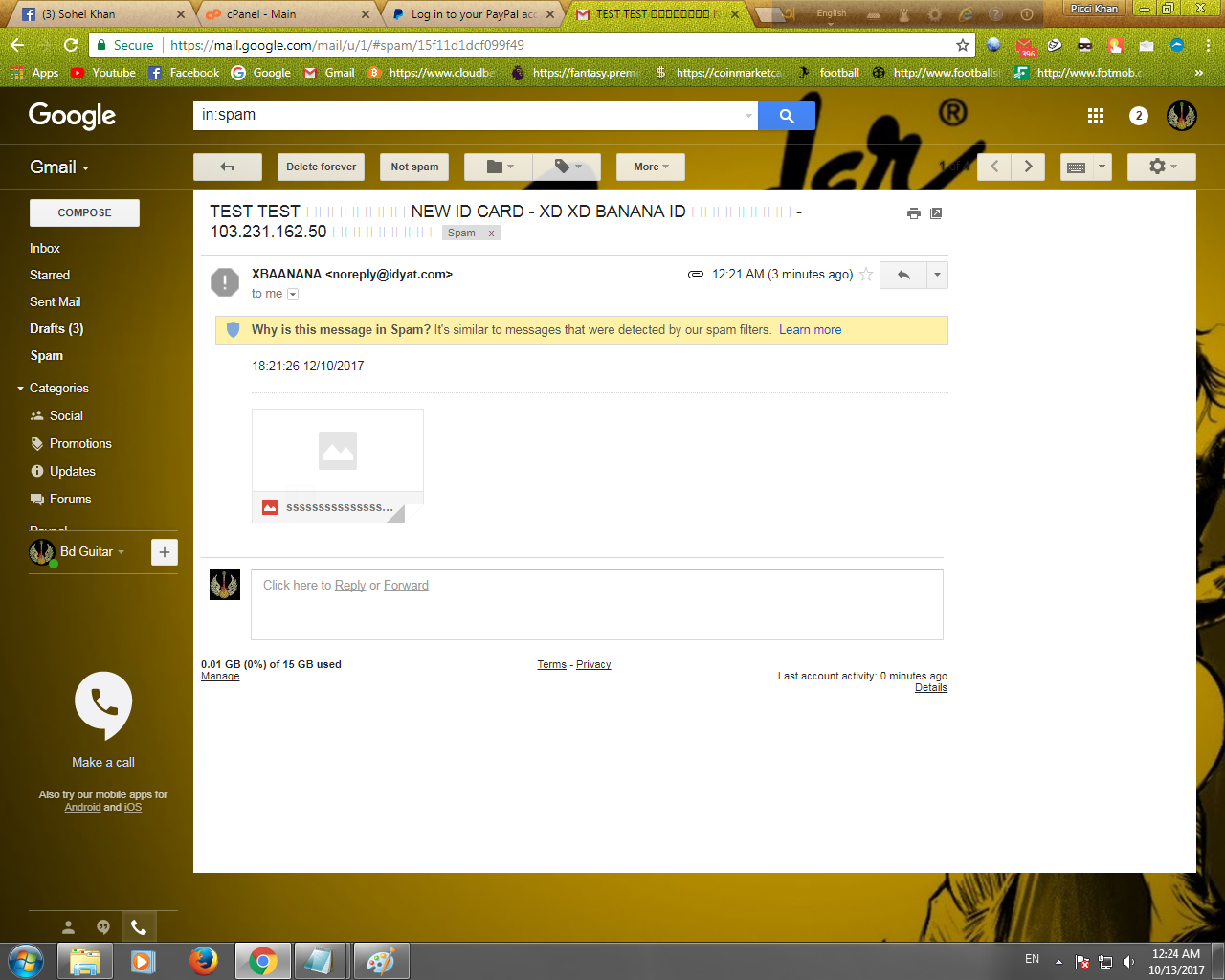Star the XBAANANA message
The width and height of the screenshot is (1225, 980).
click(x=866, y=275)
